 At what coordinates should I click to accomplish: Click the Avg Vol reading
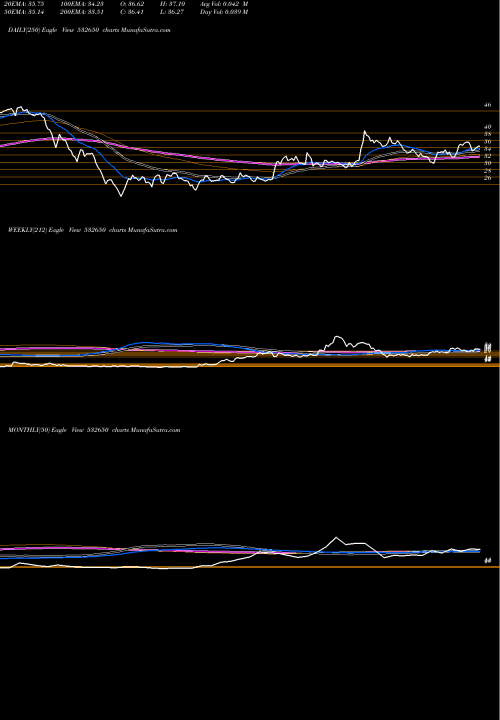[x=224, y=4]
